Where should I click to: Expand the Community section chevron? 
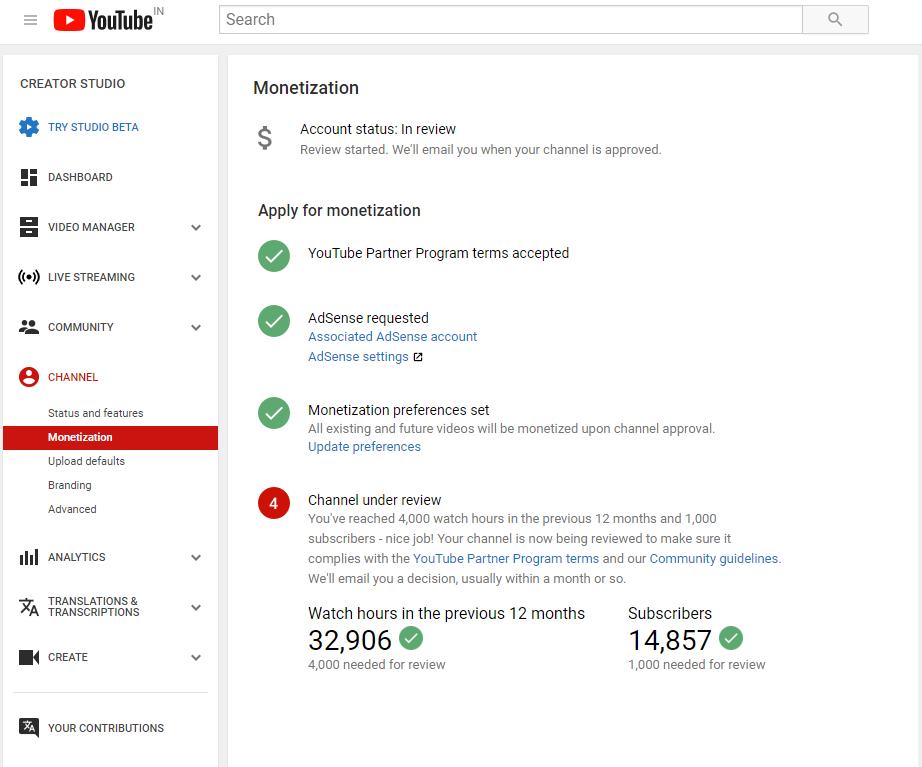(x=196, y=328)
